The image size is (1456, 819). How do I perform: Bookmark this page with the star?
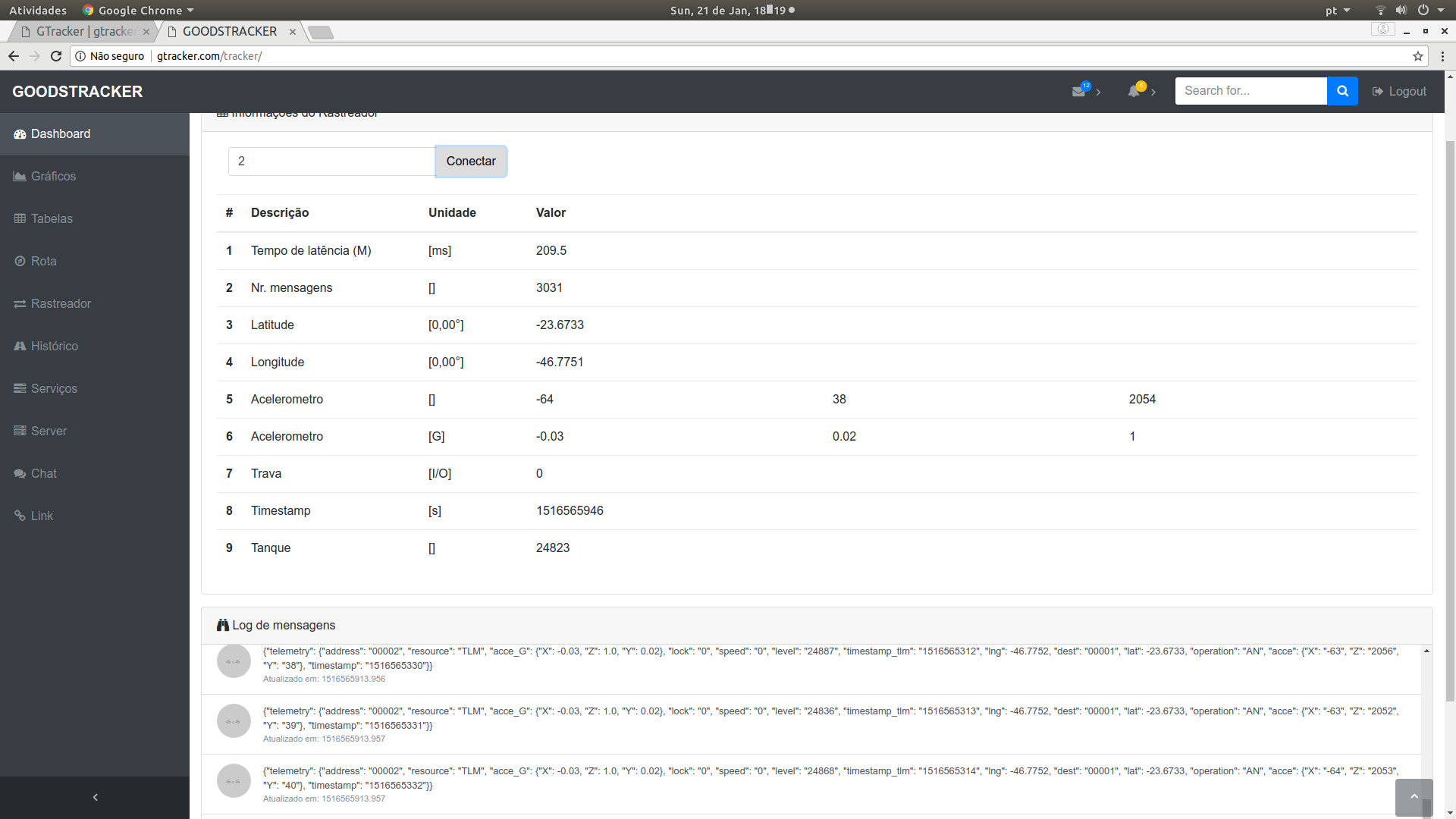pos(1418,56)
